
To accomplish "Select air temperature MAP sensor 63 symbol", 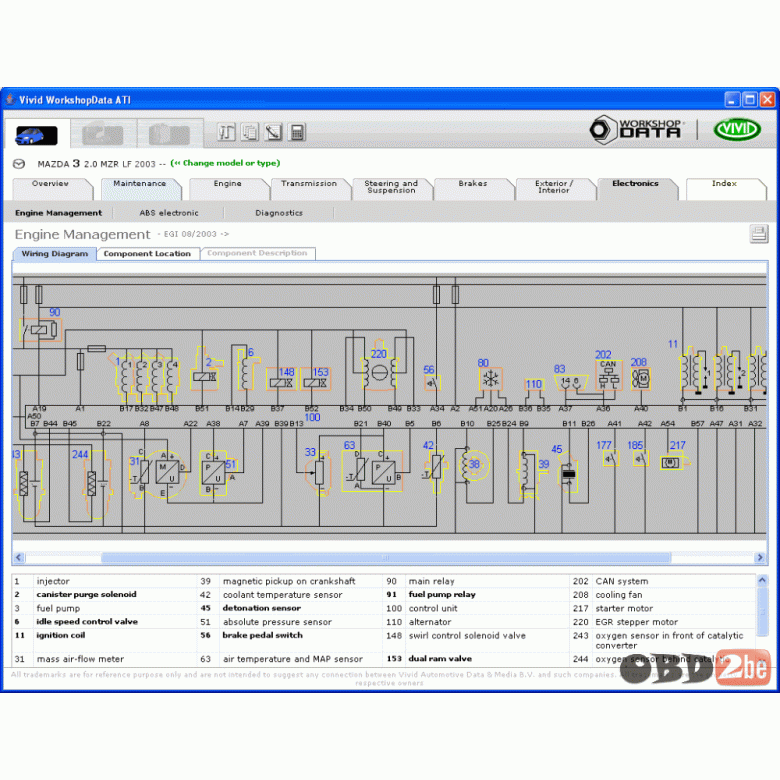I will point(372,472).
